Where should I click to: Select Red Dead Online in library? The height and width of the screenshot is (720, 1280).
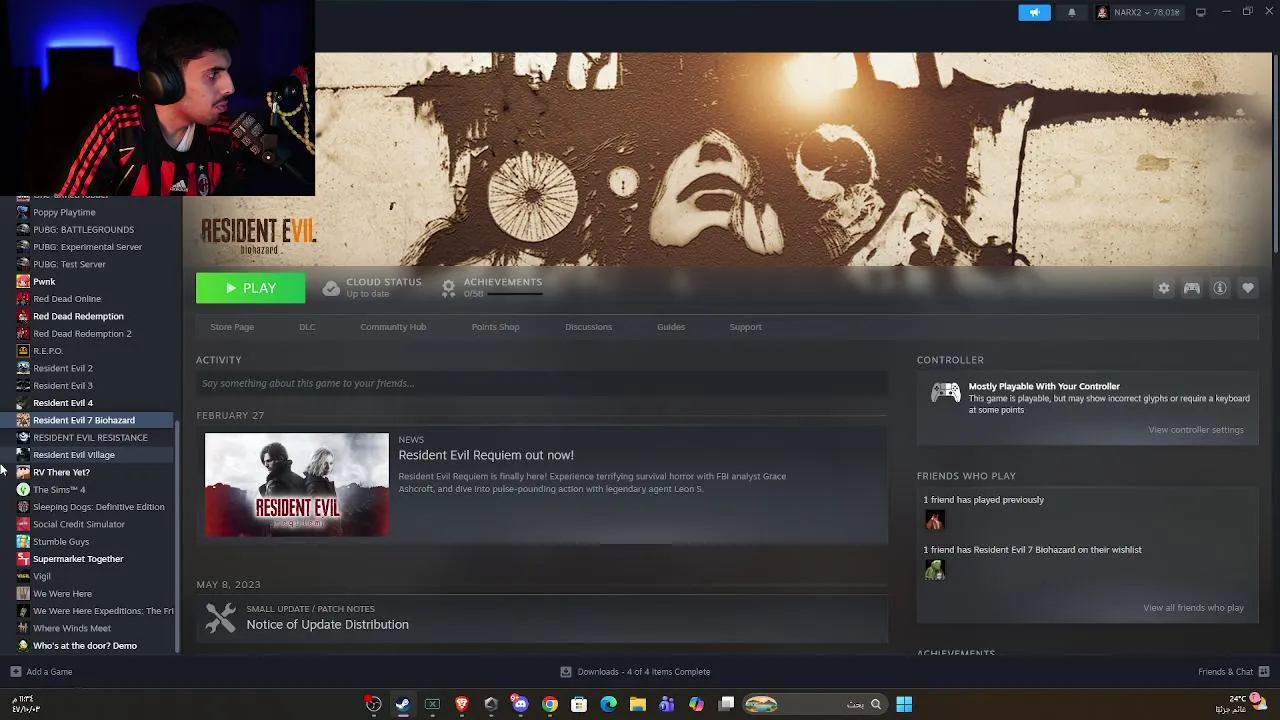(x=67, y=299)
